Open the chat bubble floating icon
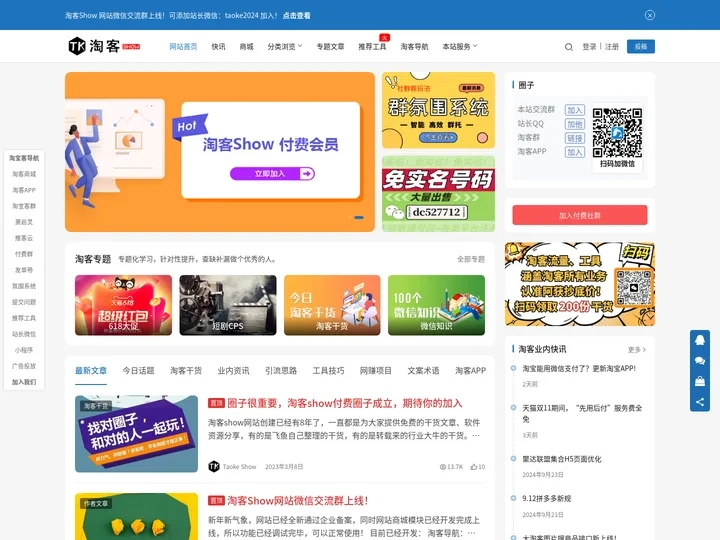The image size is (720, 540). [x=700, y=361]
